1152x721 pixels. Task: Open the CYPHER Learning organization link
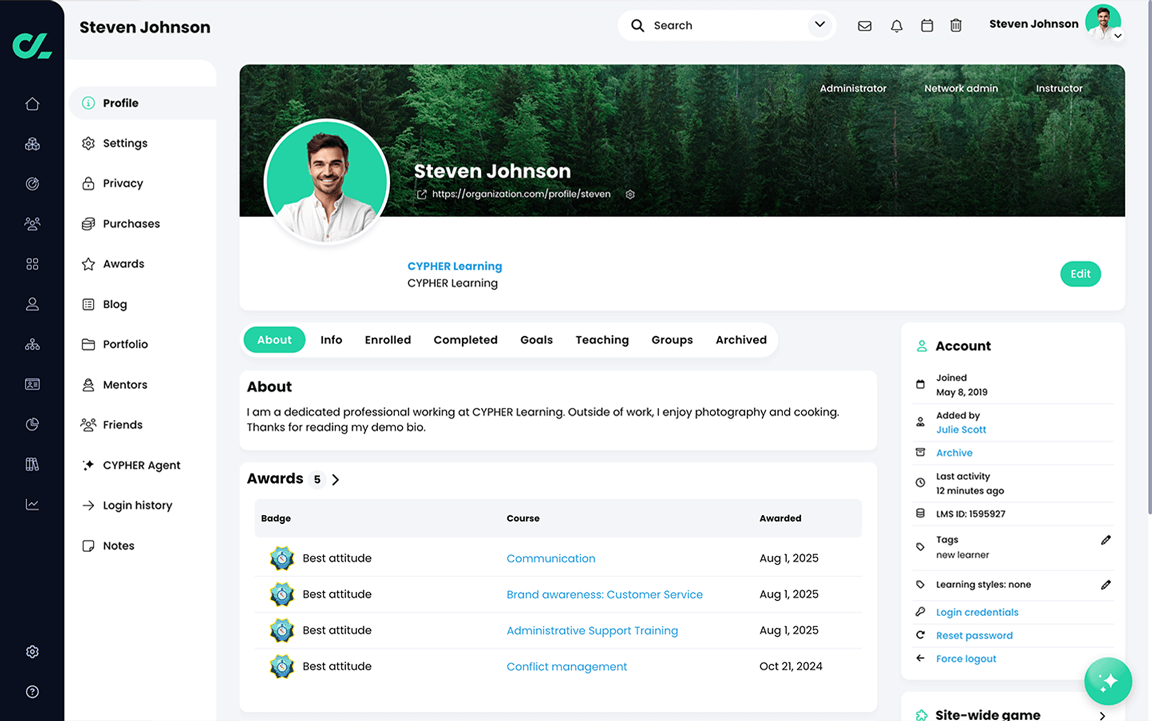pos(455,266)
